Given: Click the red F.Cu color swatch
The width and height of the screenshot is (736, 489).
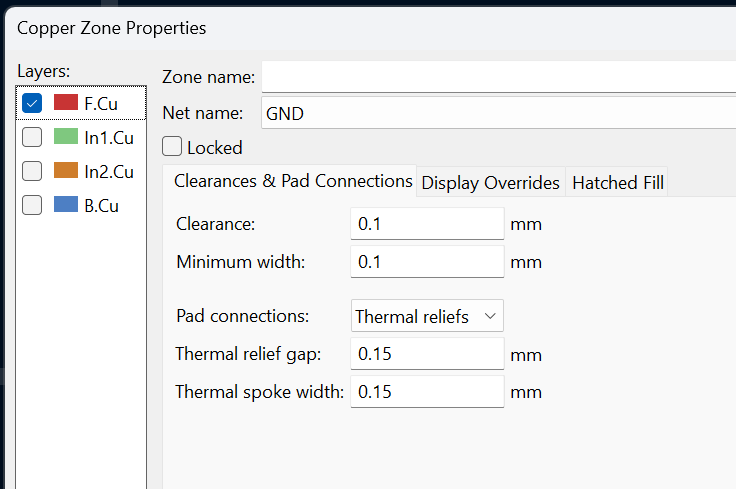Looking at the screenshot, I should tap(66, 102).
